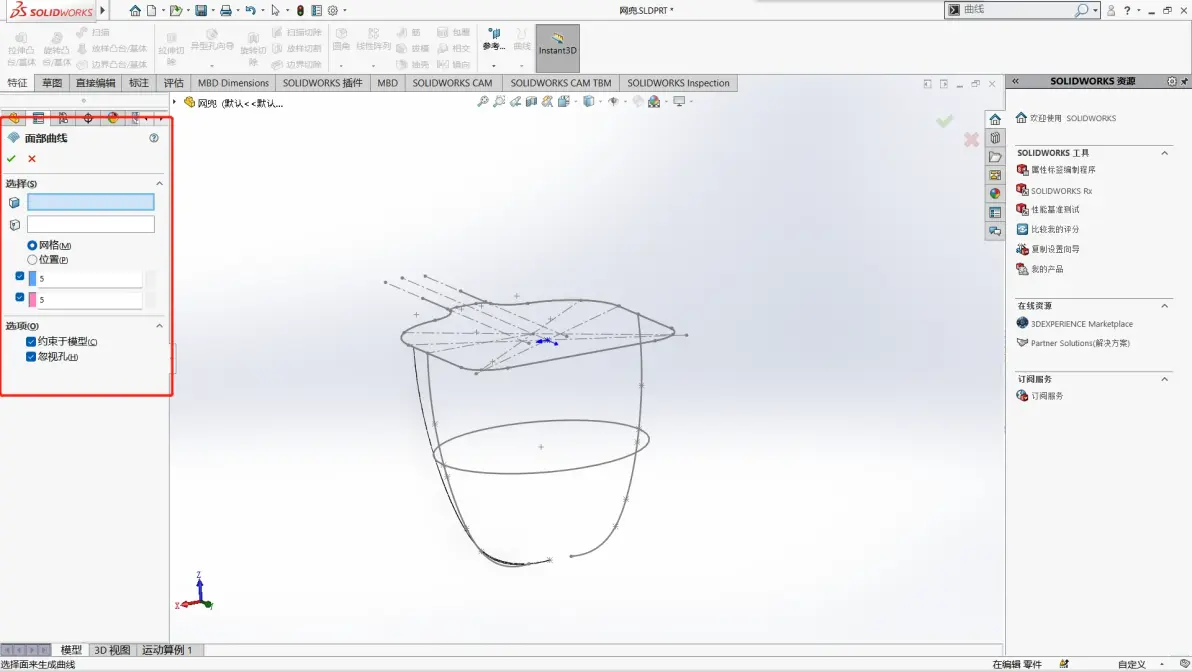Open the 性能基准测试 link

coord(1054,209)
